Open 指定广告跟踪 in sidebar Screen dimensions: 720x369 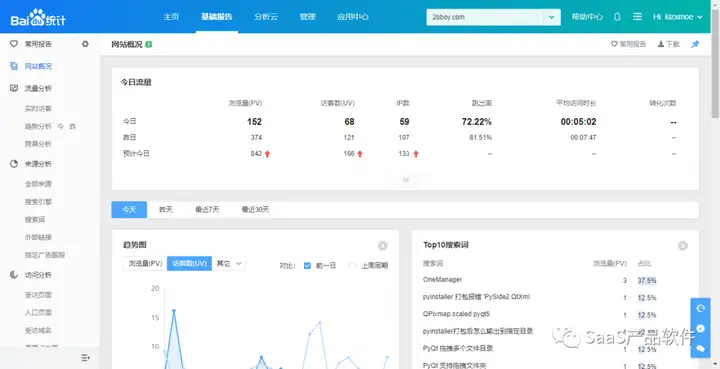pos(45,255)
